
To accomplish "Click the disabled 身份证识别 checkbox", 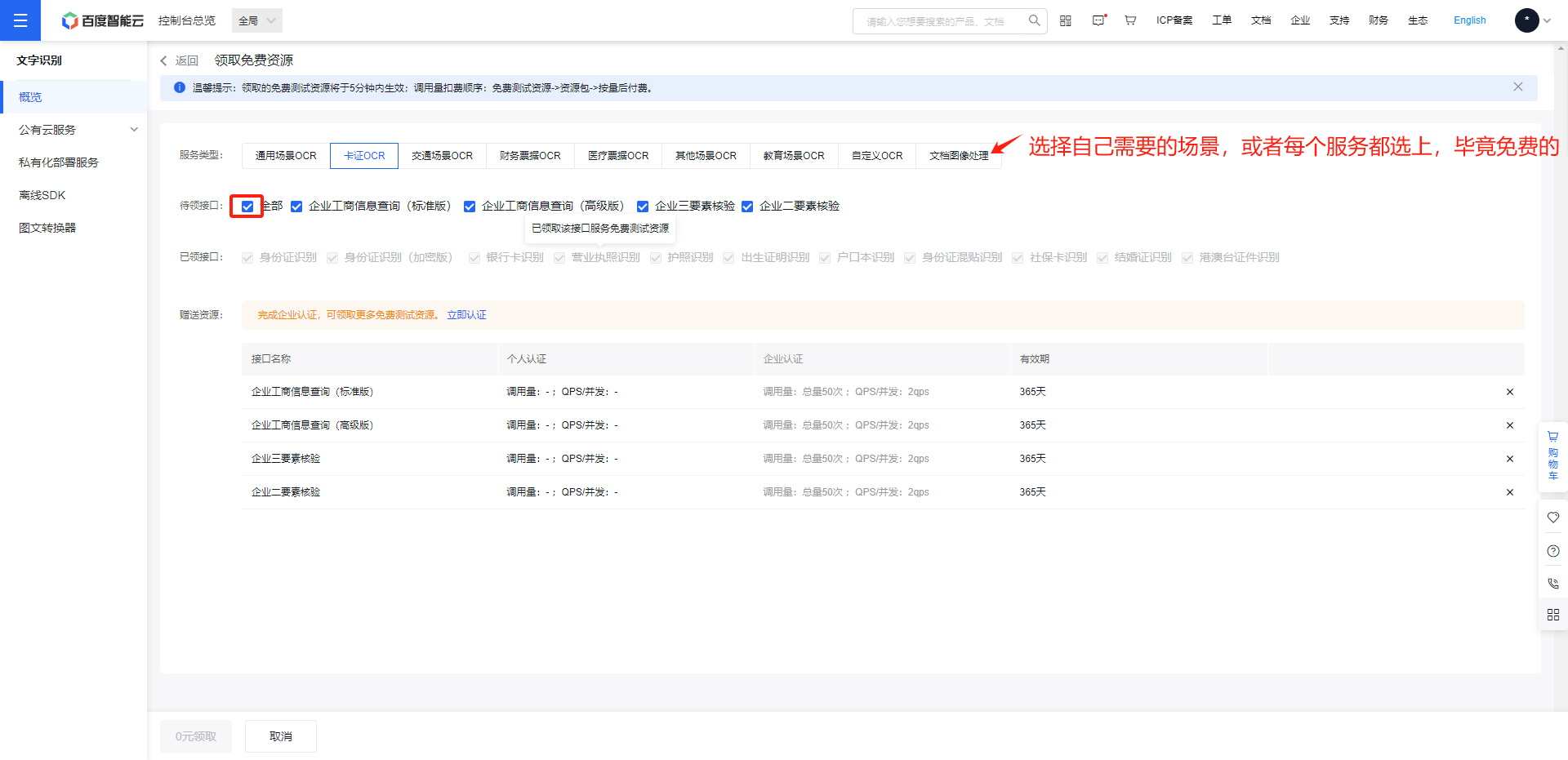I will 247,258.
